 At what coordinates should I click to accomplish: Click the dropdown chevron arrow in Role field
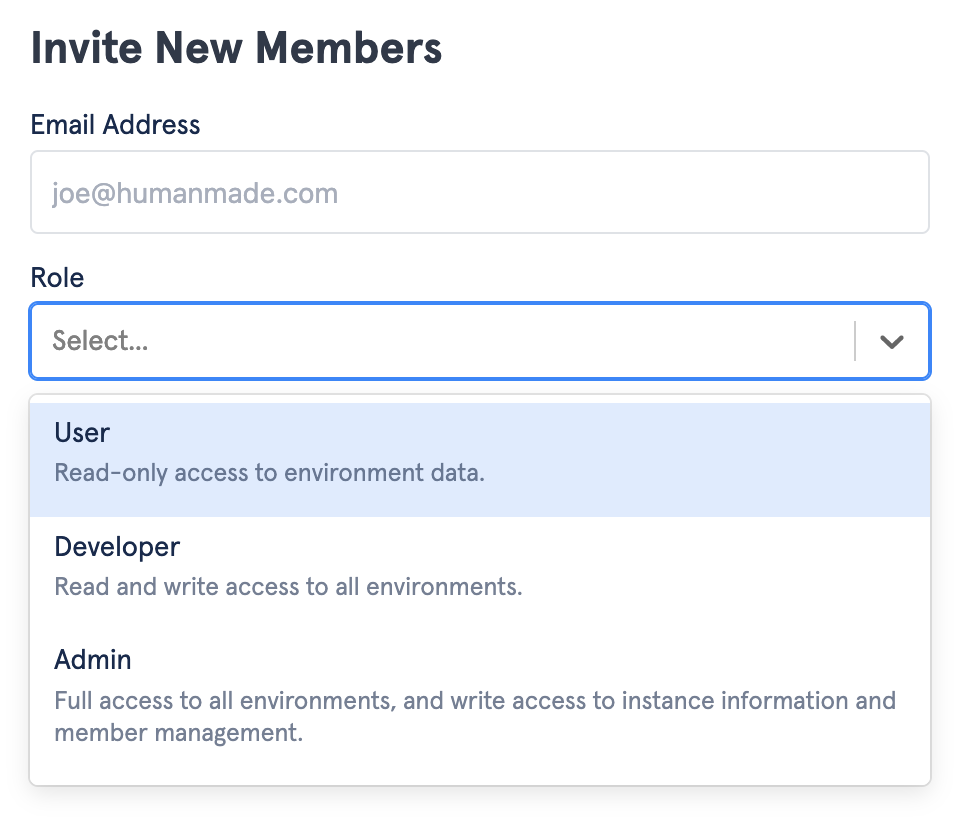[x=891, y=342]
